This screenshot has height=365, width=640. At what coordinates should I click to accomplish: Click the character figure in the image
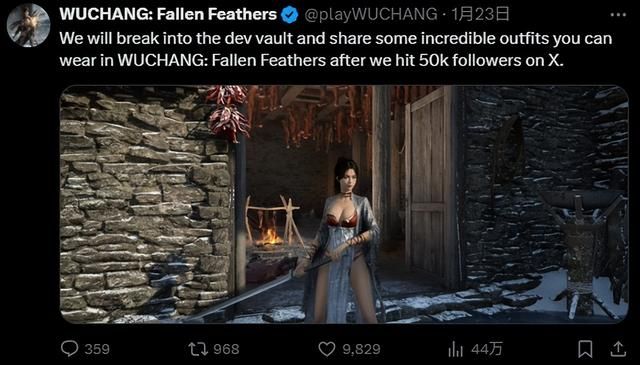[x=343, y=241]
